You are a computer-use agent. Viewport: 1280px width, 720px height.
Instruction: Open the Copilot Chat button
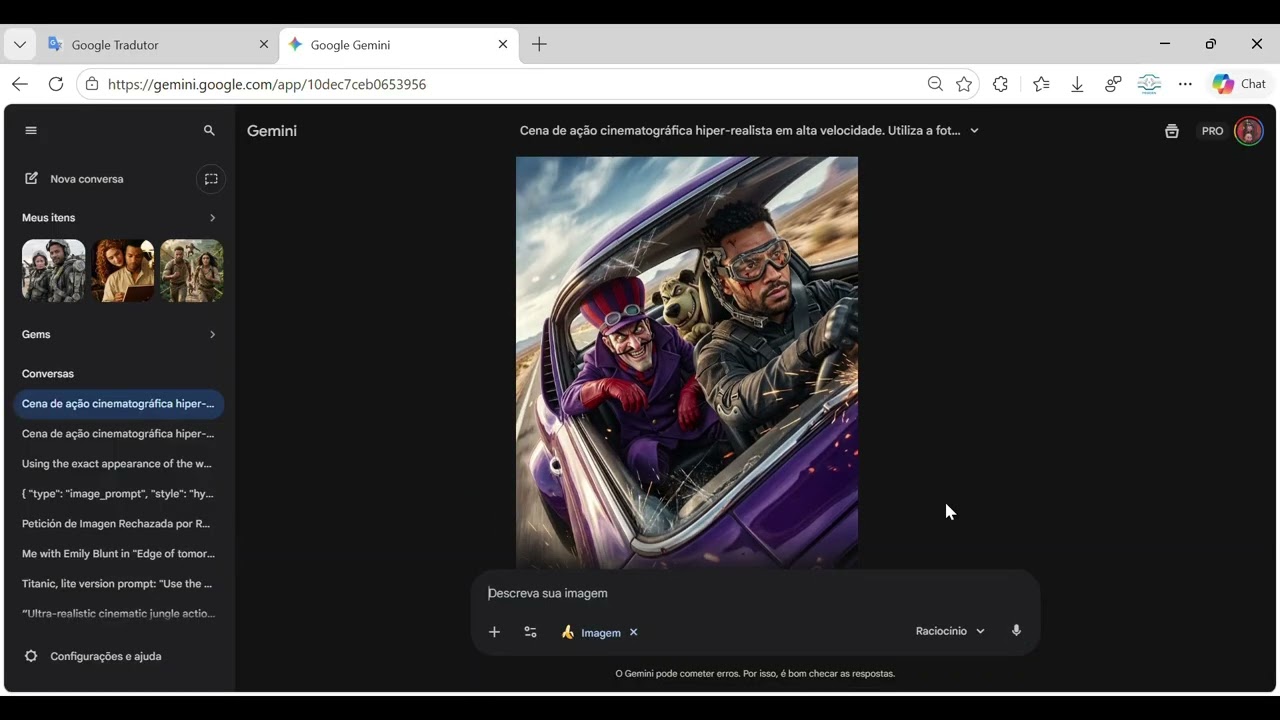[x=1240, y=85]
